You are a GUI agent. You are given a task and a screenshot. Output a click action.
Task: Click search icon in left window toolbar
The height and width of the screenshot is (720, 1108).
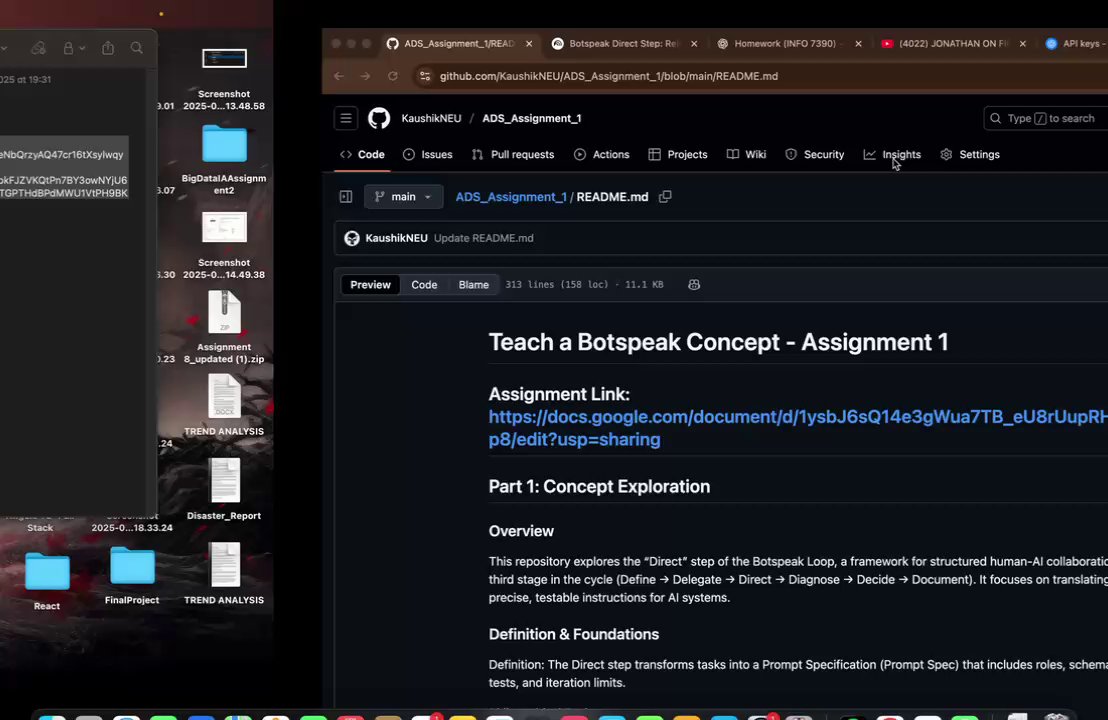(136, 48)
